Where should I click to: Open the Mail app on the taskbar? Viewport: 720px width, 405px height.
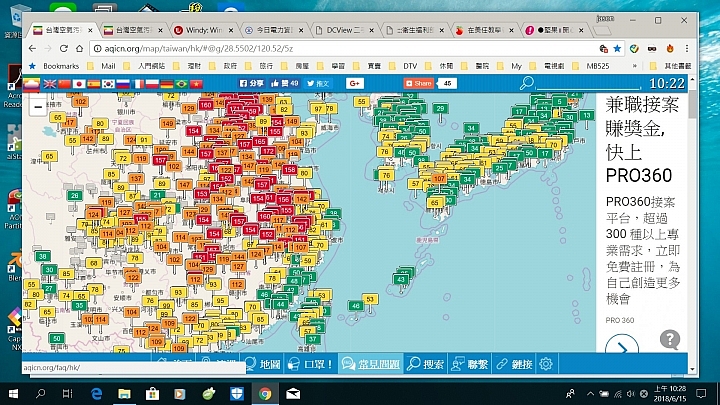(293, 394)
